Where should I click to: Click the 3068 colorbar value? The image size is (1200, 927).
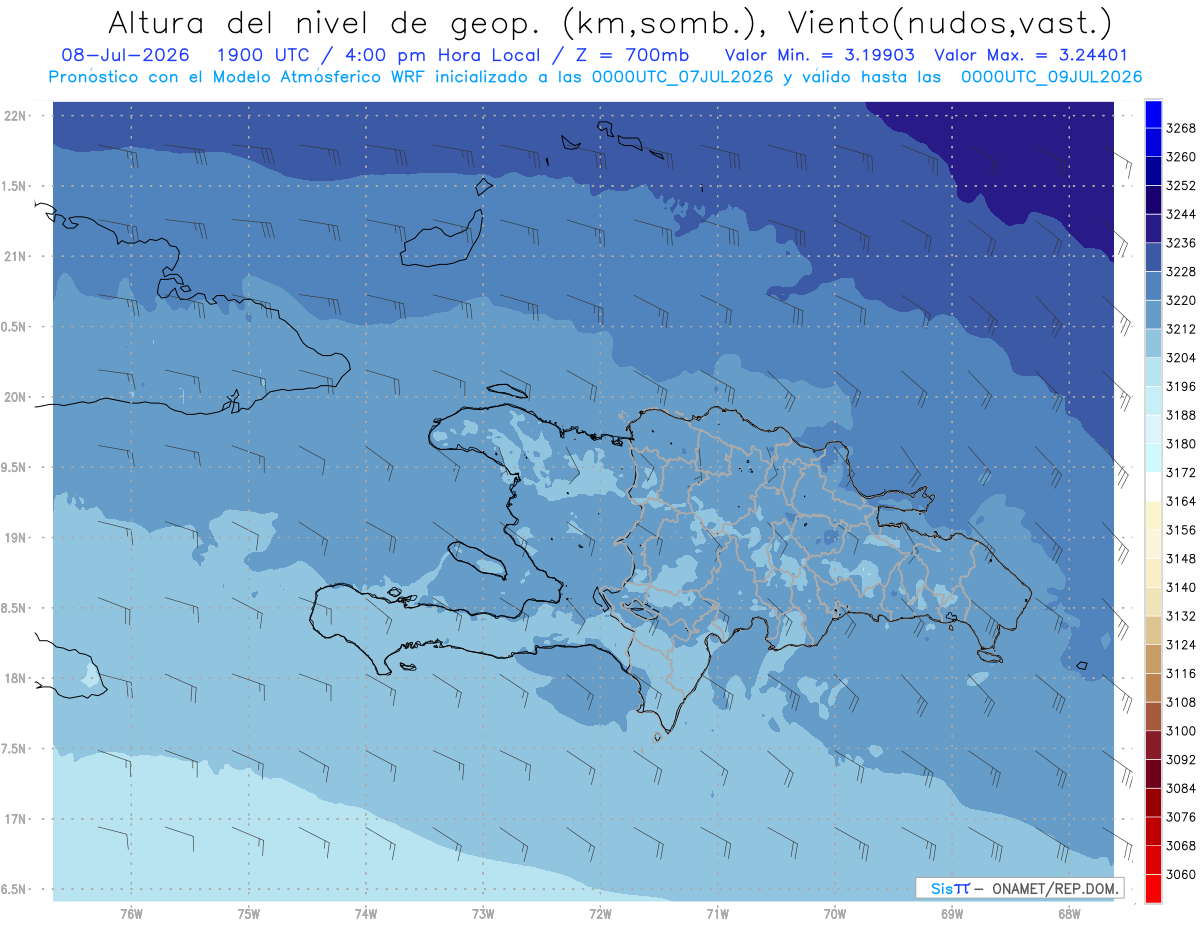point(1181,845)
